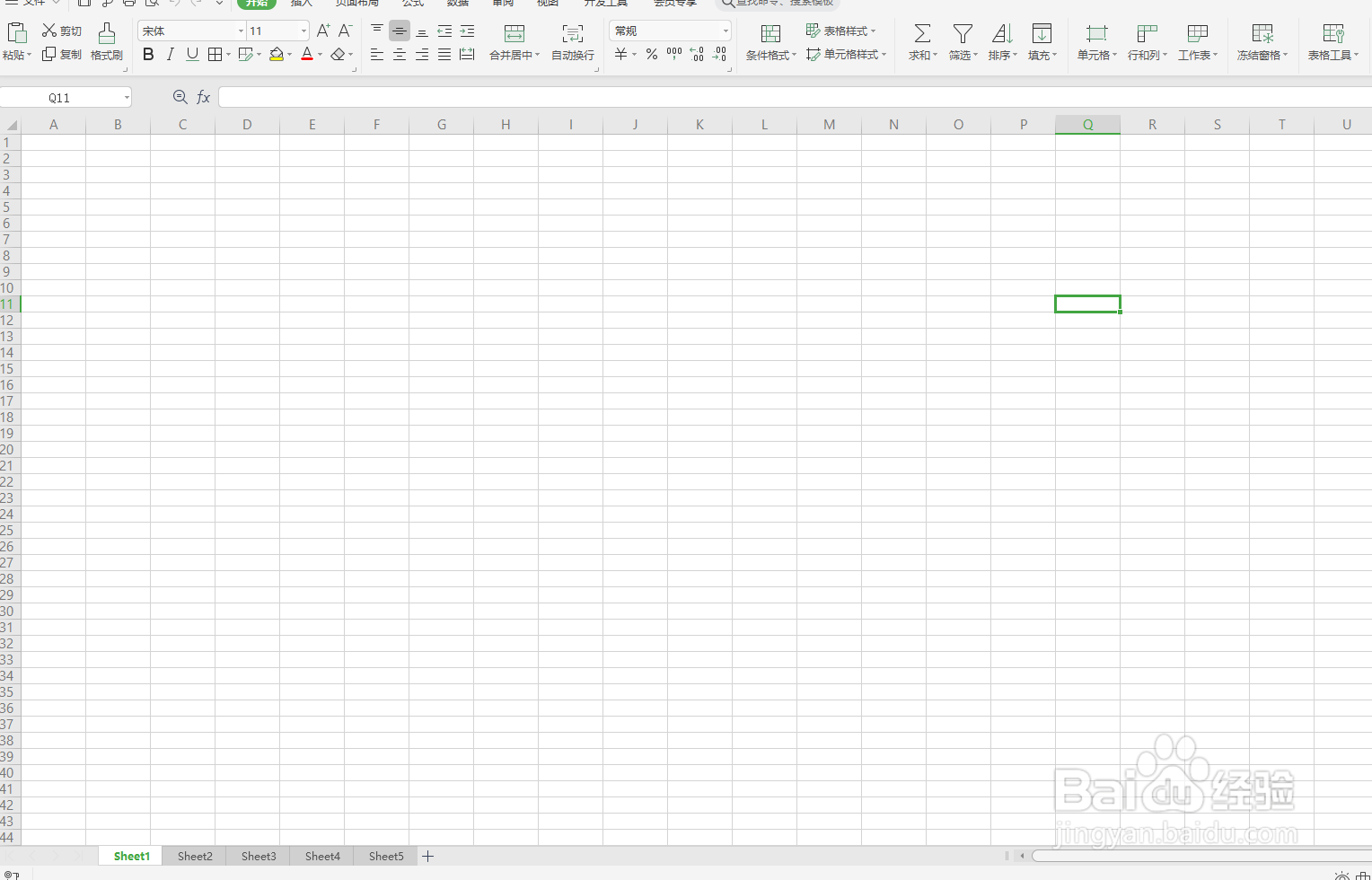The width and height of the screenshot is (1372, 880).
Task: Click the magnifier icon beside fx
Action: tap(180, 97)
